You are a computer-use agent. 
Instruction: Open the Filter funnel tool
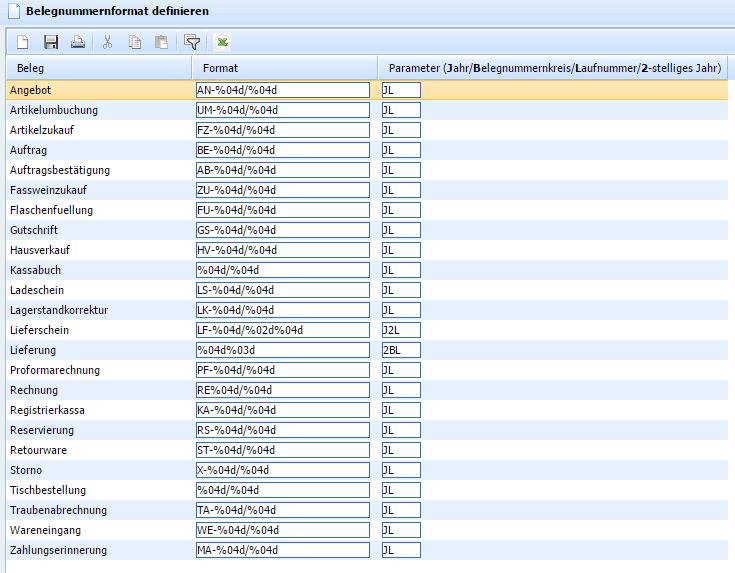[192, 42]
